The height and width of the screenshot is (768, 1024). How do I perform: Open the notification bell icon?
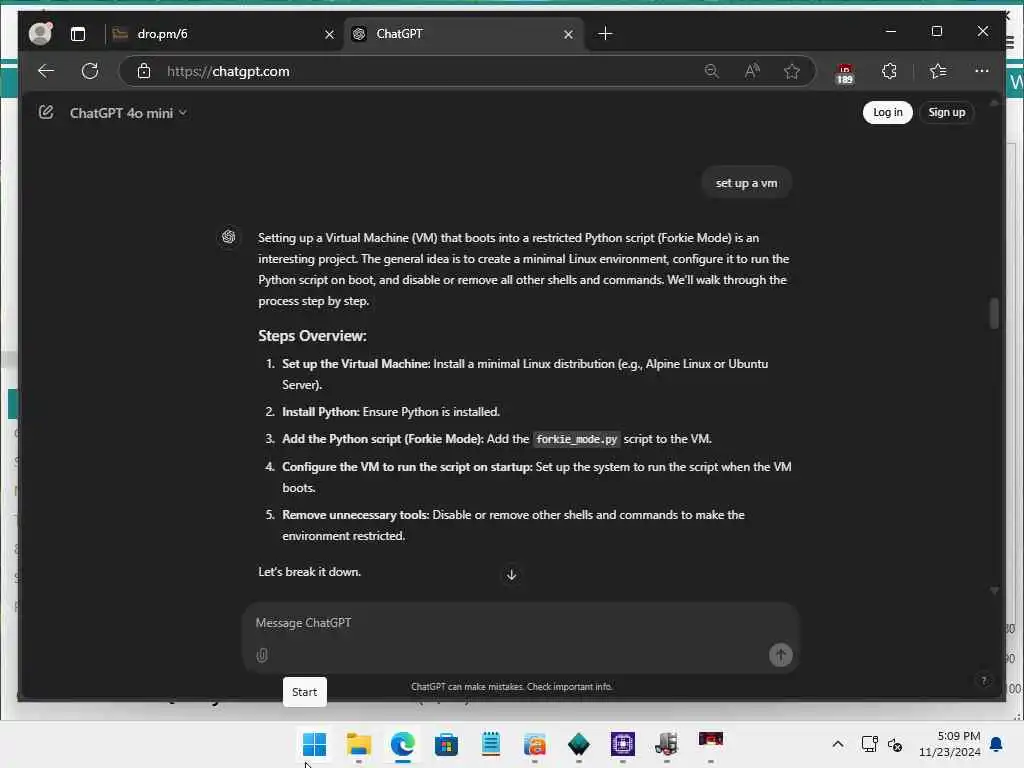tap(997, 744)
